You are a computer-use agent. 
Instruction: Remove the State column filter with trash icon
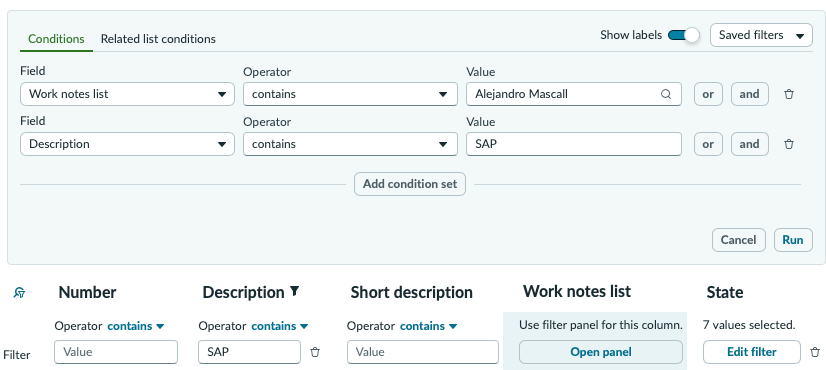(x=814, y=352)
